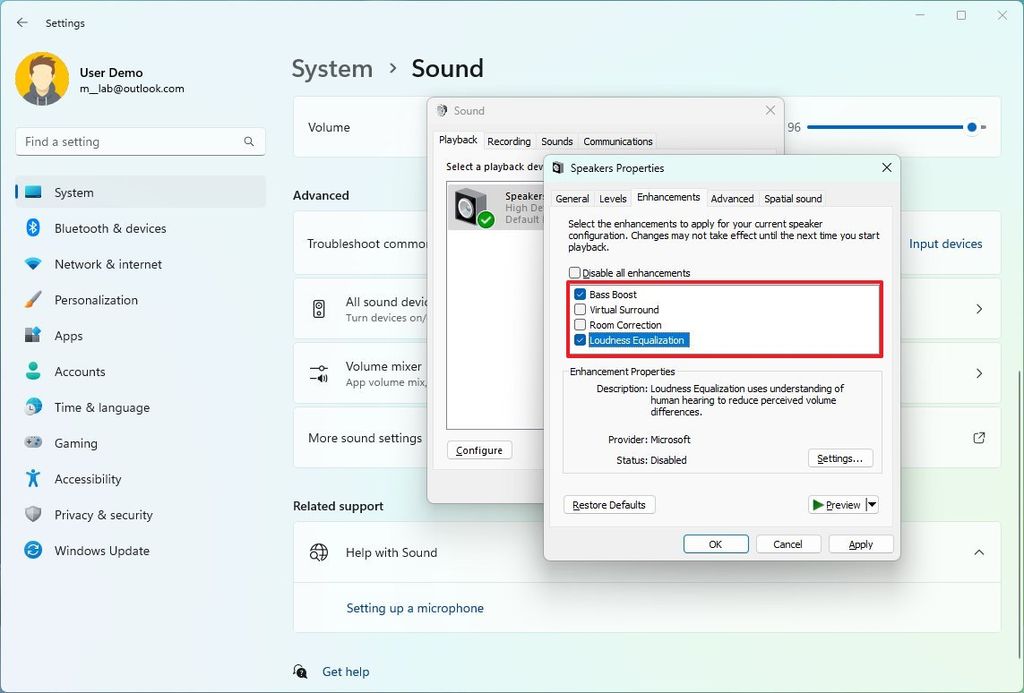
Task: Click the Volume mixer icon
Action: (318, 374)
